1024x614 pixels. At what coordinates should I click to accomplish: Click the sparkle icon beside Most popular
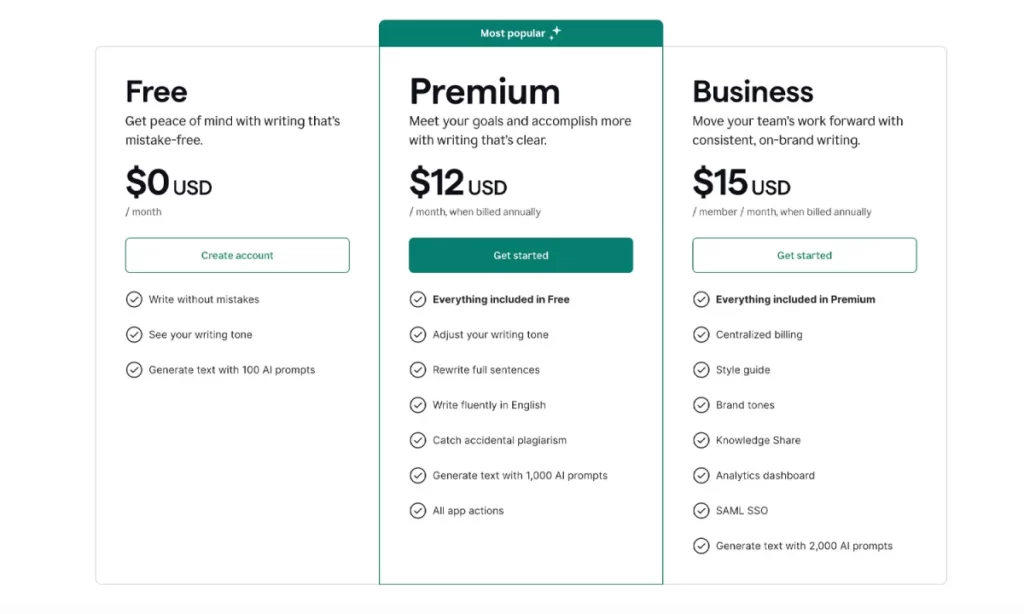point(555,33)
